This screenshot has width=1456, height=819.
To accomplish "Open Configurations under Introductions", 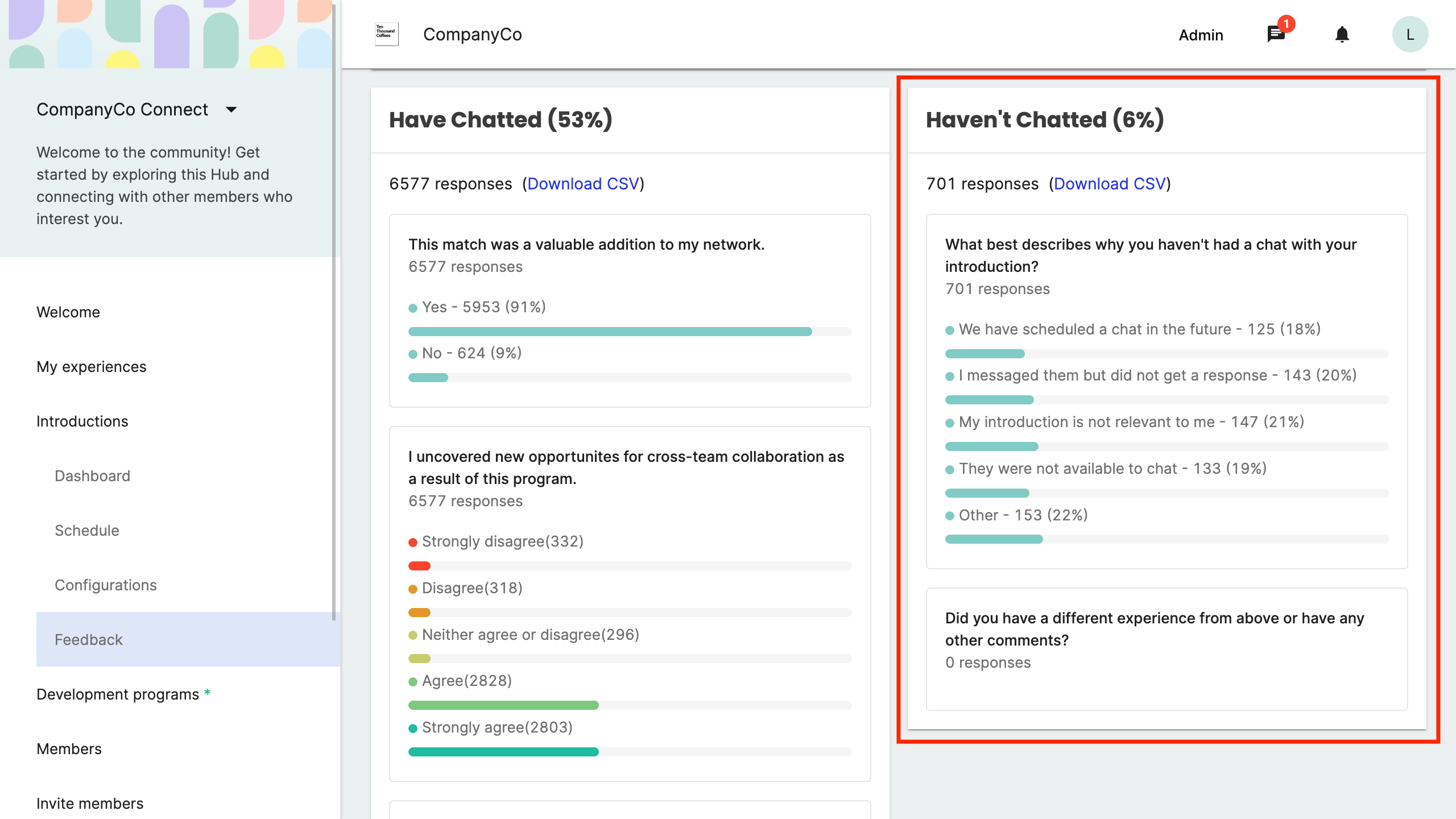I will [106, 585].
